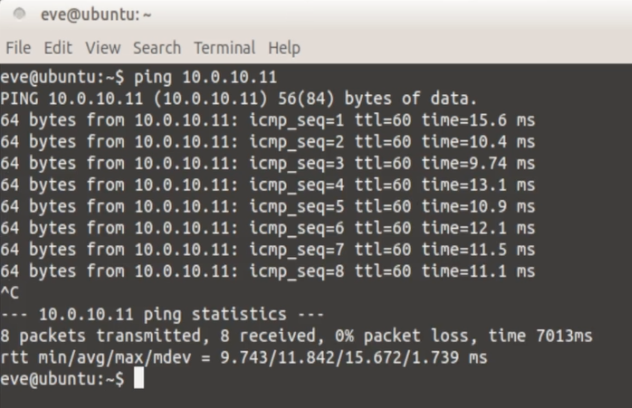Screen dimensions: 632x408
Task: Click the icmp_seq=1 reply line
Action: point(268,120)
